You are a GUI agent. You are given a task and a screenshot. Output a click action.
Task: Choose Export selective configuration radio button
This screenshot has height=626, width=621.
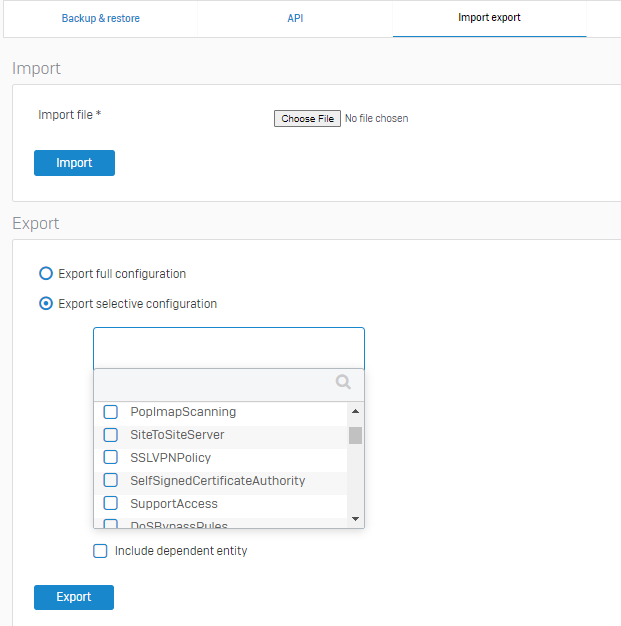[45, 304]
